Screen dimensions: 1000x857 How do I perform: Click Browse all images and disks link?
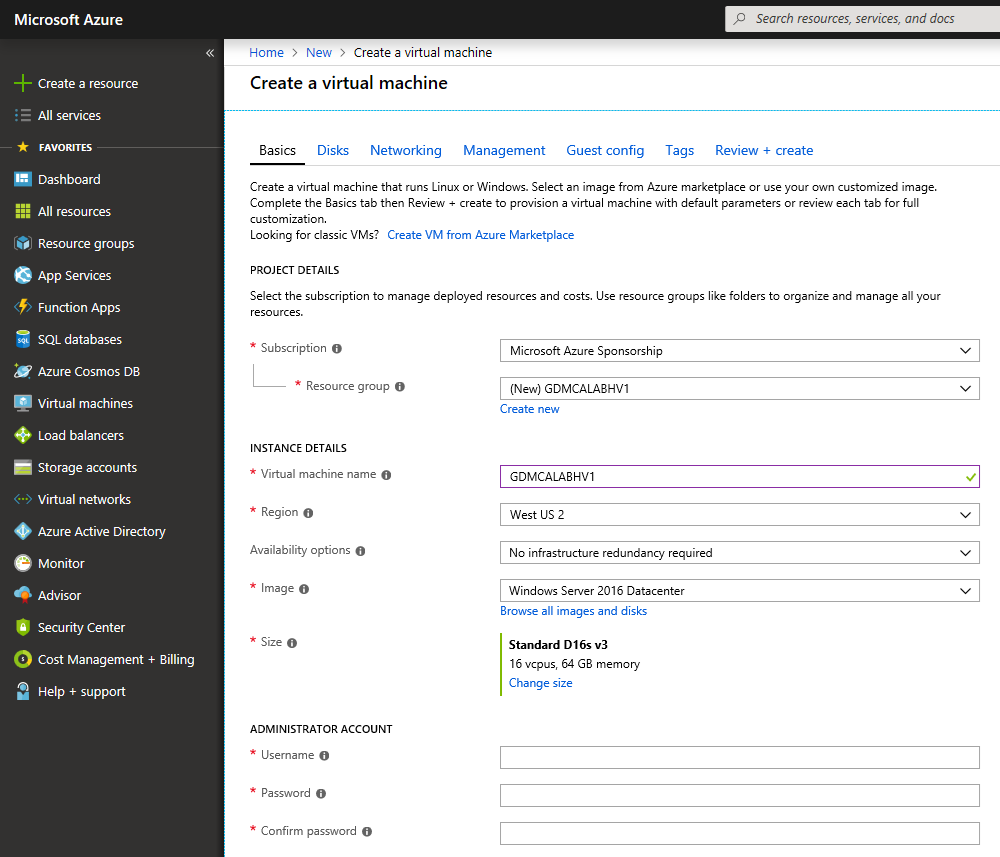coord(573,611)
